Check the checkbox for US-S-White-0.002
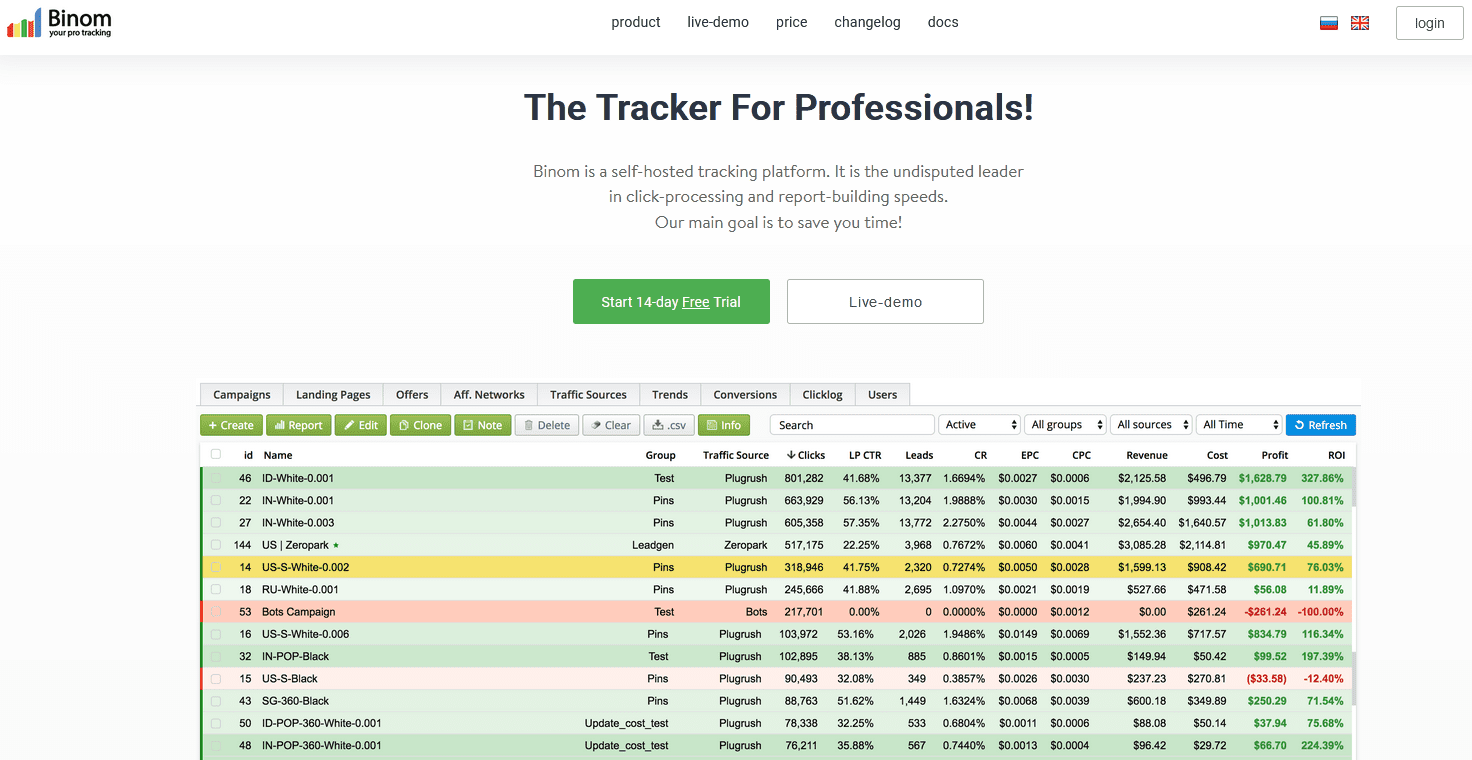 click(215, 567)
